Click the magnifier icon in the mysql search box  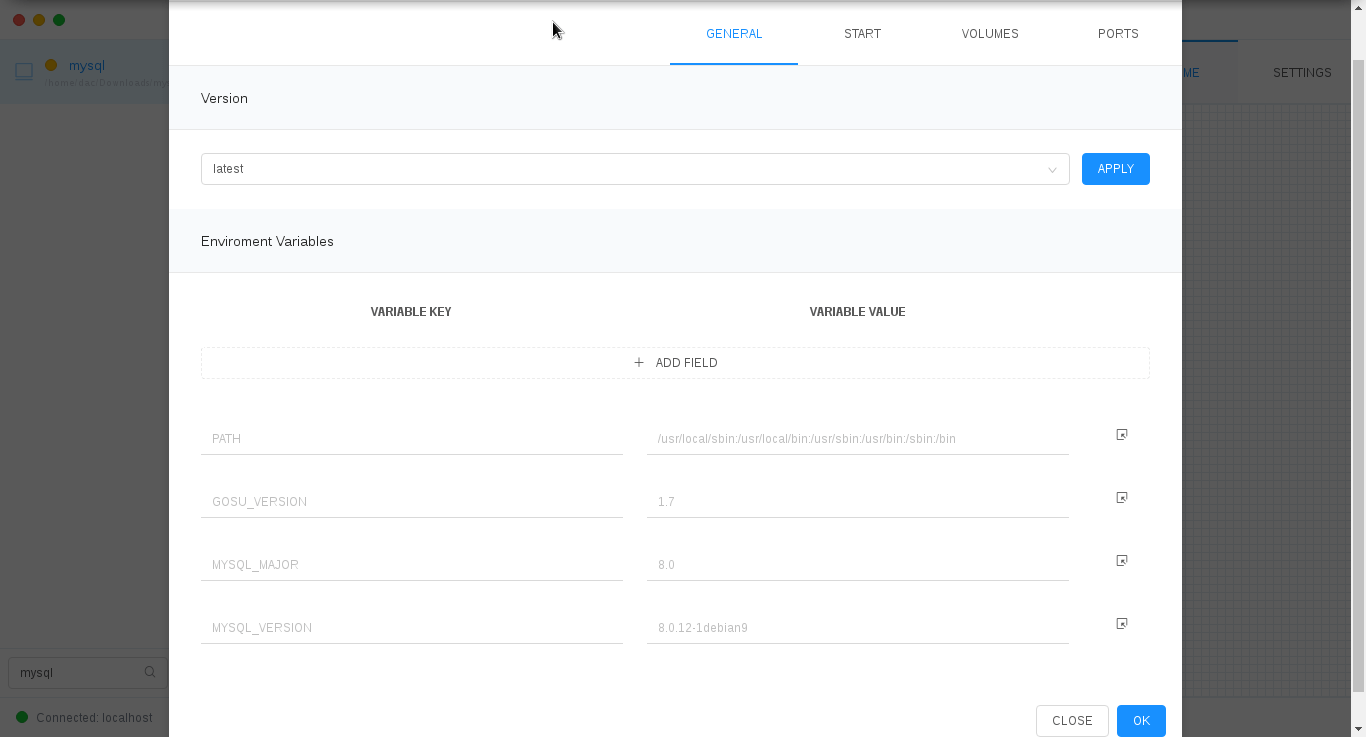(150, 672)
